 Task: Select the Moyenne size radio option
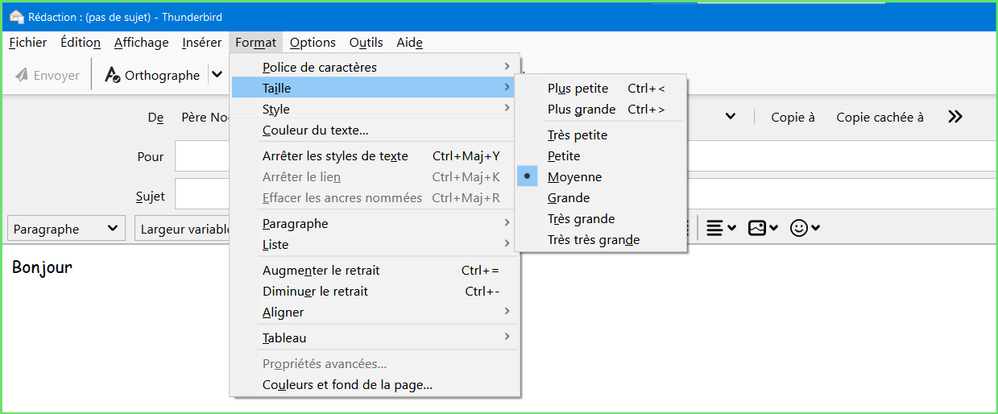(x=575, y=177)
